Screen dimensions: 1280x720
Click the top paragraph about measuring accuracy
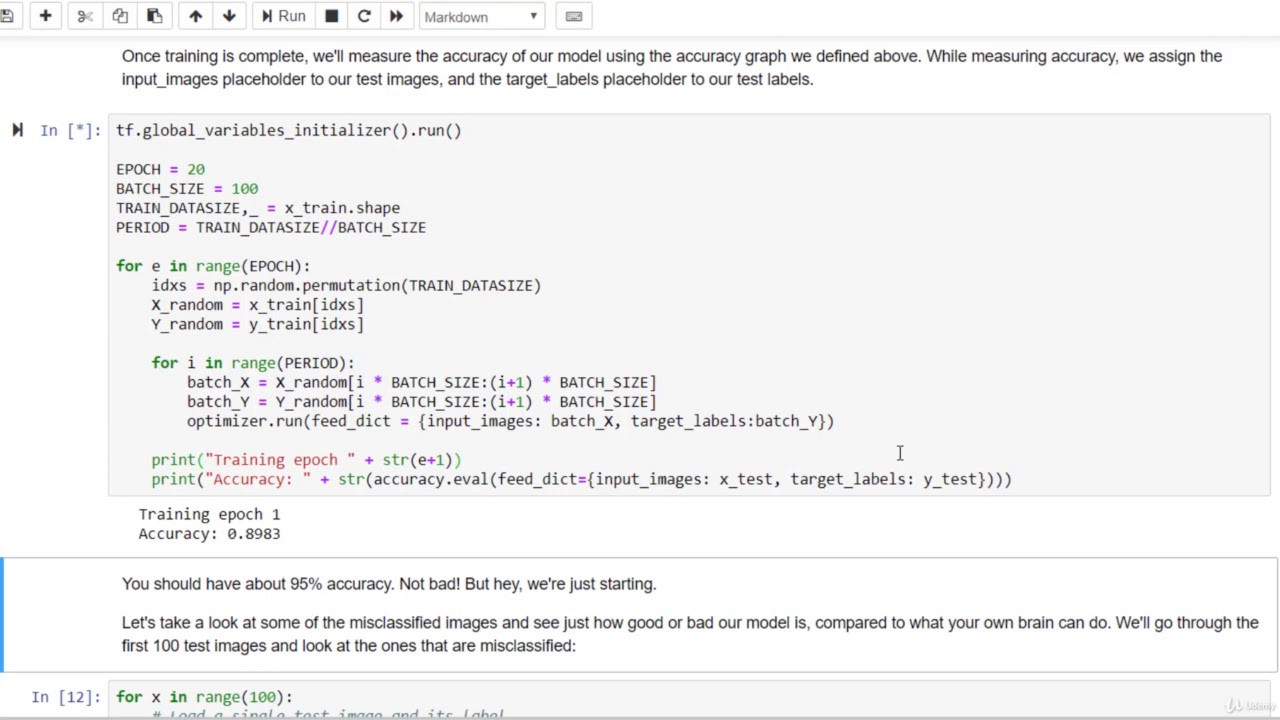coord(672,67)
